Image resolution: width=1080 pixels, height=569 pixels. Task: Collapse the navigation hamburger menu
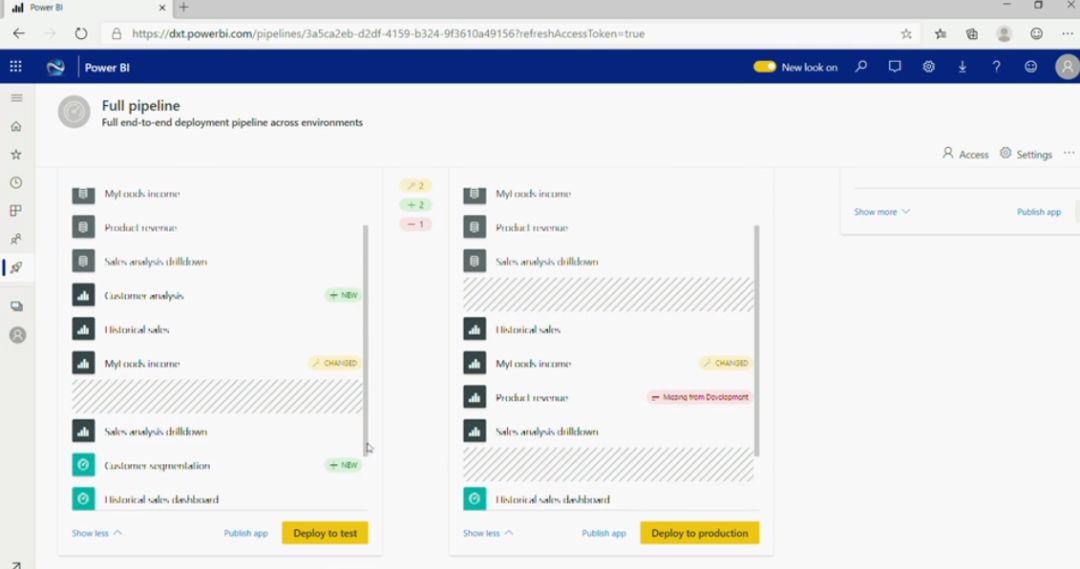click(x=17, y=98)
